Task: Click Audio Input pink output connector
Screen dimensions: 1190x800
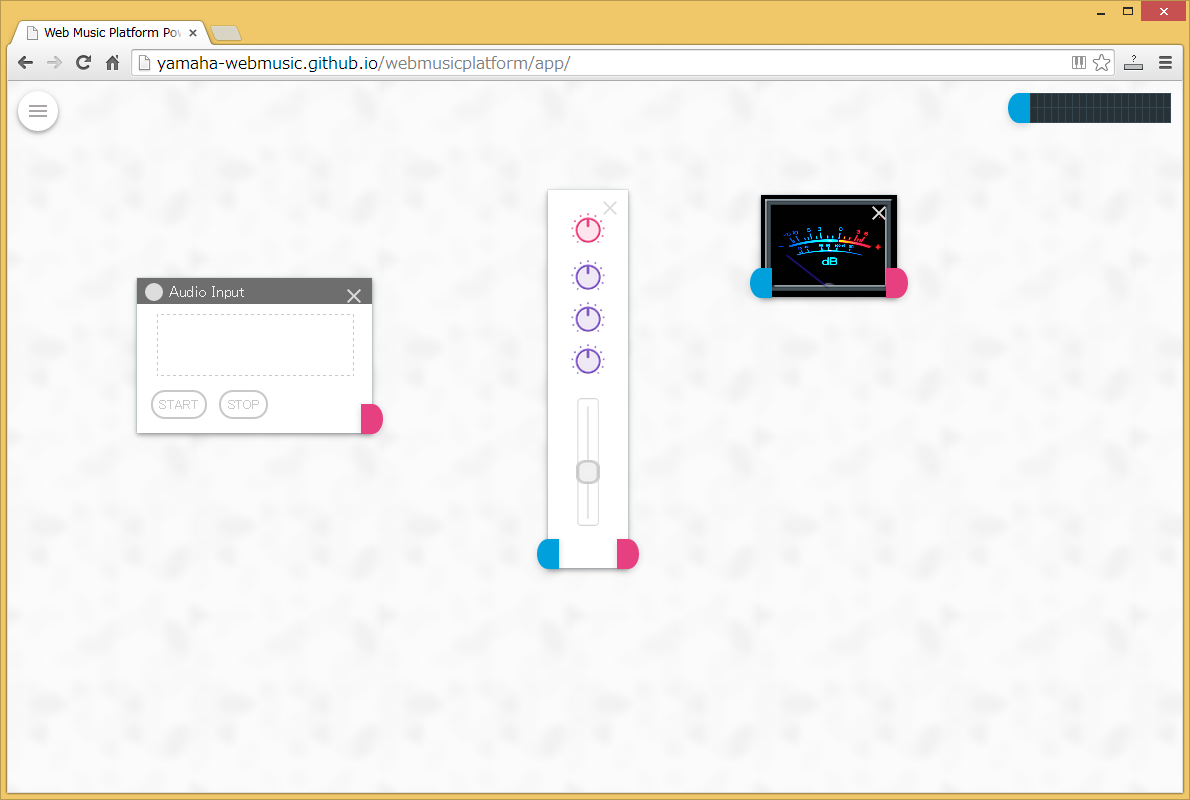Action: point(372,419)
